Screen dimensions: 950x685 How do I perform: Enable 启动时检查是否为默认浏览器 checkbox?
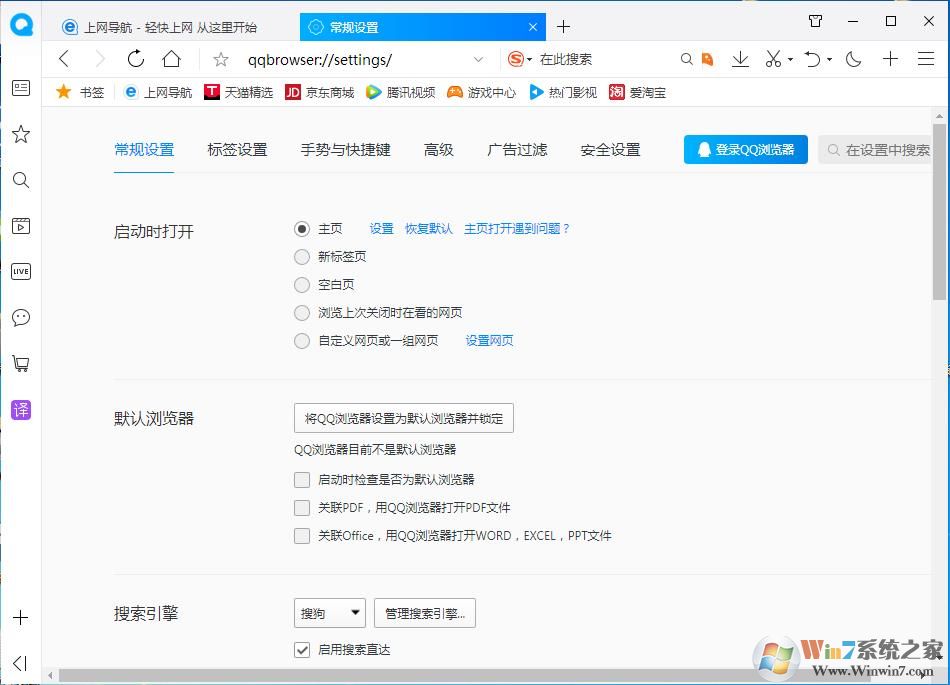point(302,480)
